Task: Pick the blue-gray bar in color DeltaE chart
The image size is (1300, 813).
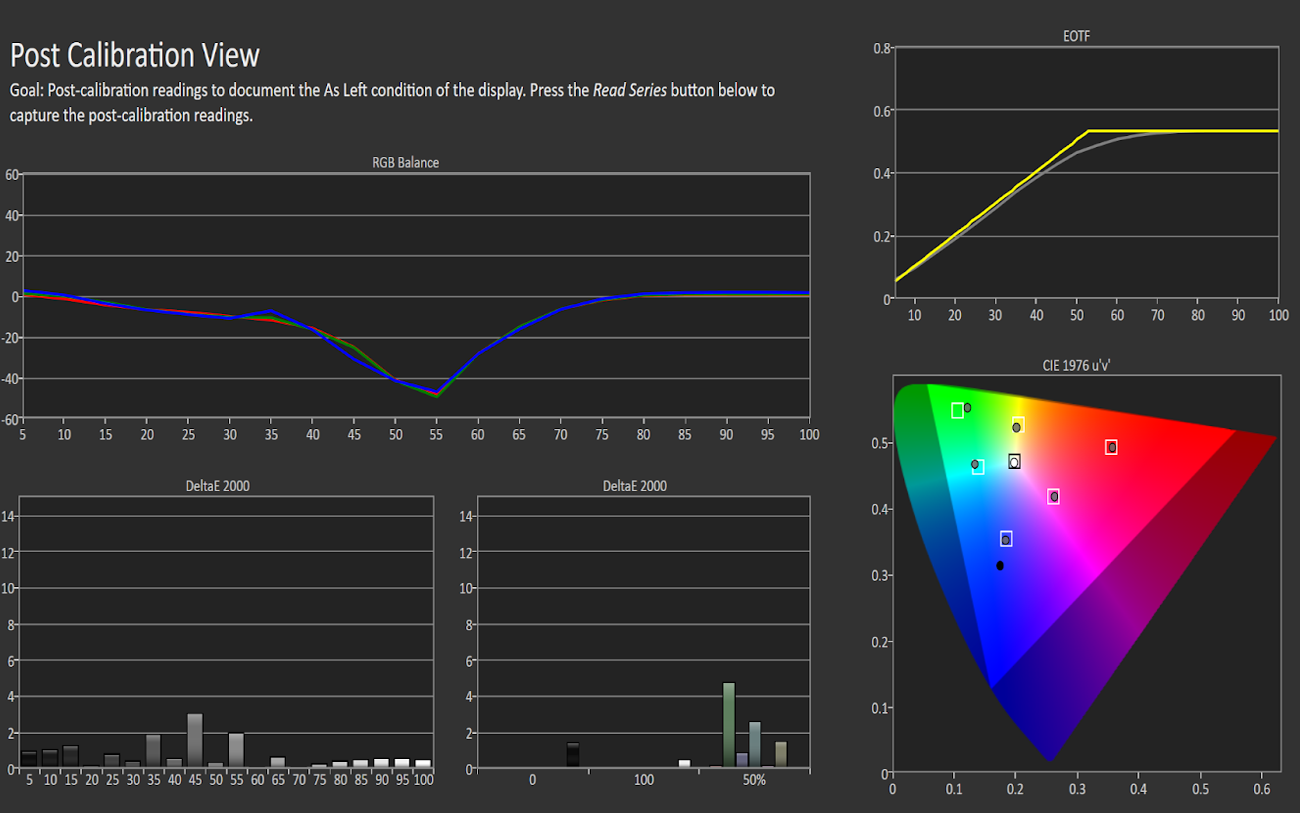Action: tap(755, 745)
